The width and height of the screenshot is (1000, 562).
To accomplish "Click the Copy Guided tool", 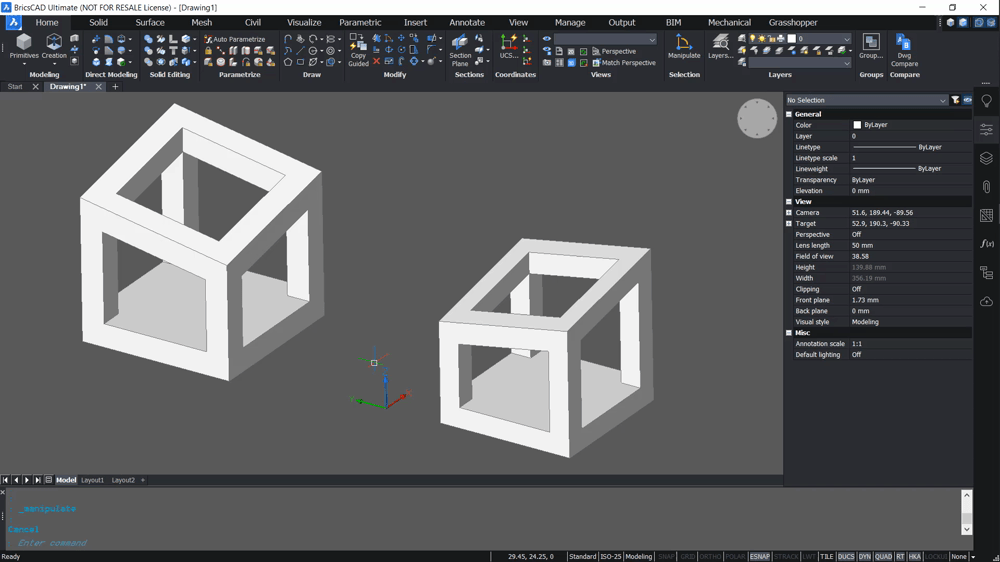I will point(358,50).
